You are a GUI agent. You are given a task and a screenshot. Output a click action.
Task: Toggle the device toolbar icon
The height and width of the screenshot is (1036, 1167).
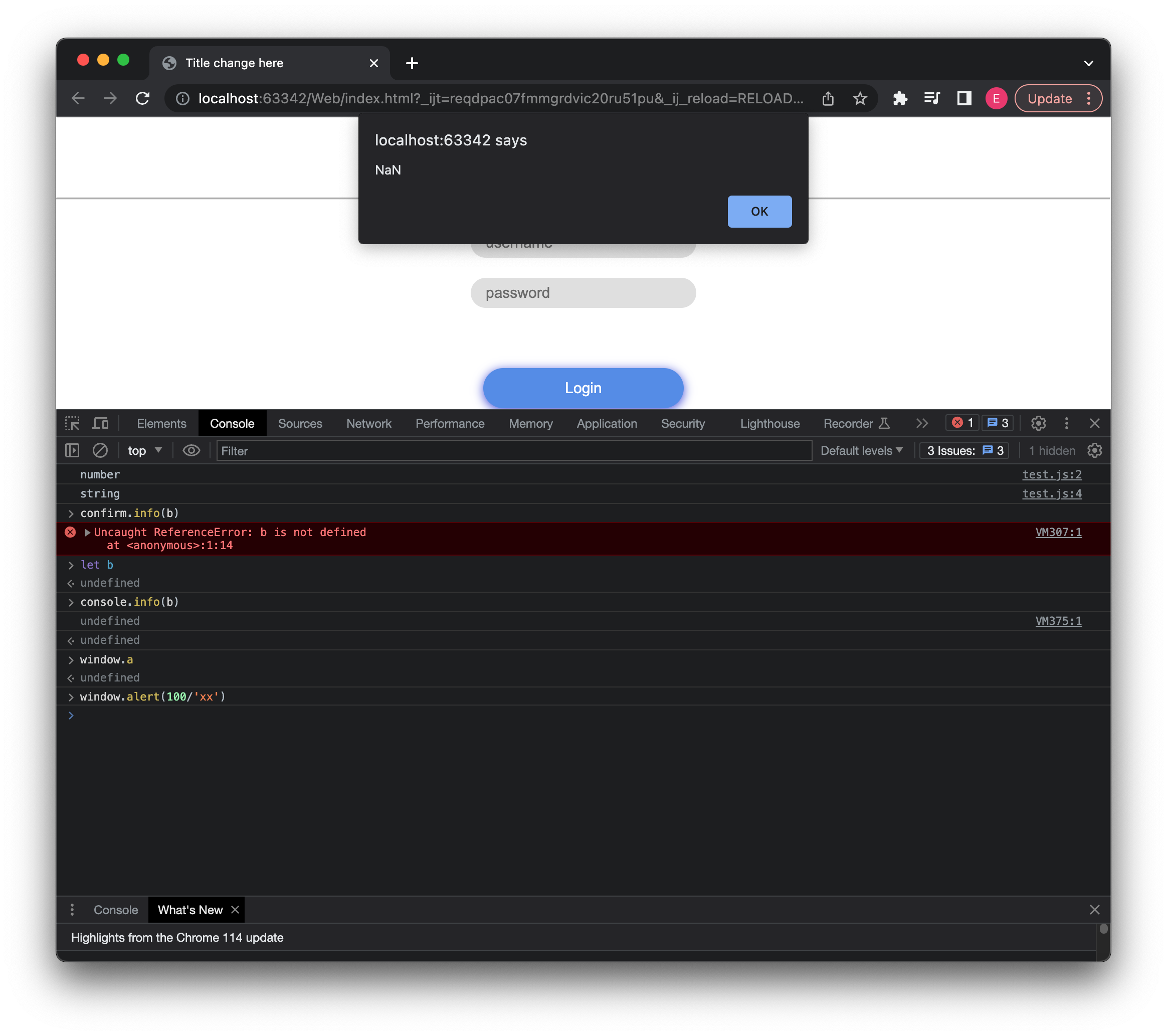click(x=100, y=423)
